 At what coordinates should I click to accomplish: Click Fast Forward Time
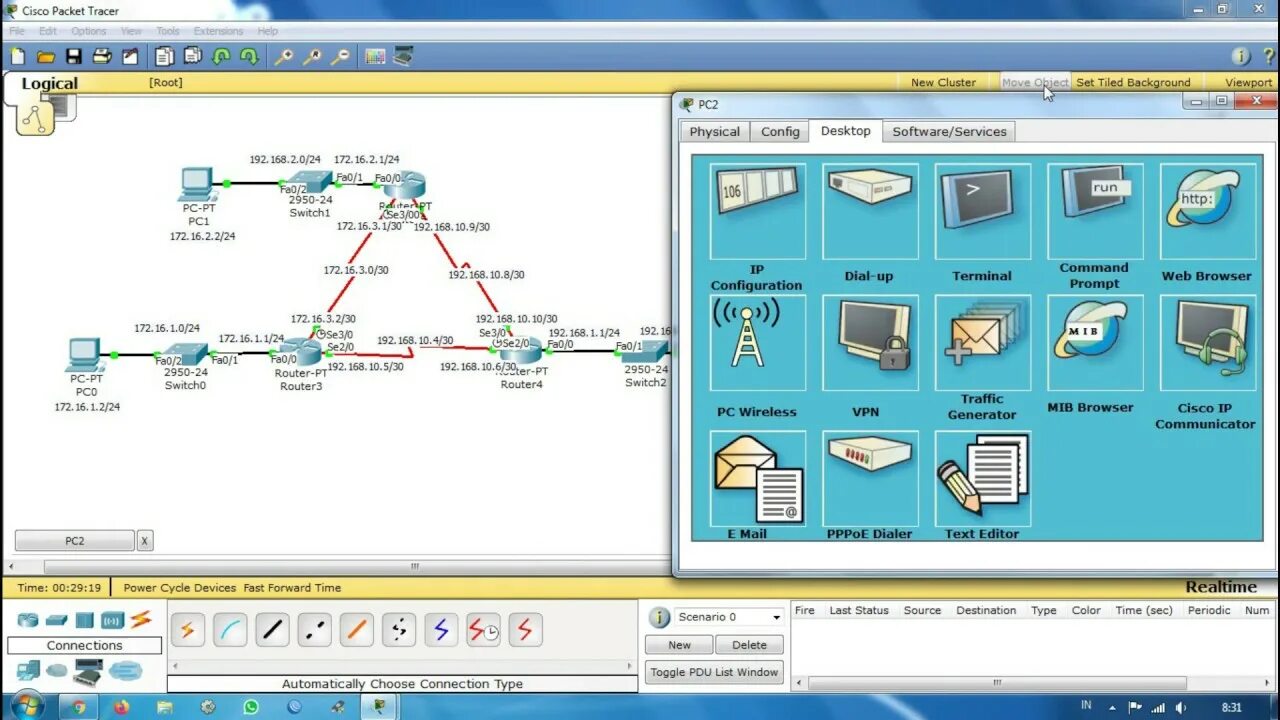292,588
